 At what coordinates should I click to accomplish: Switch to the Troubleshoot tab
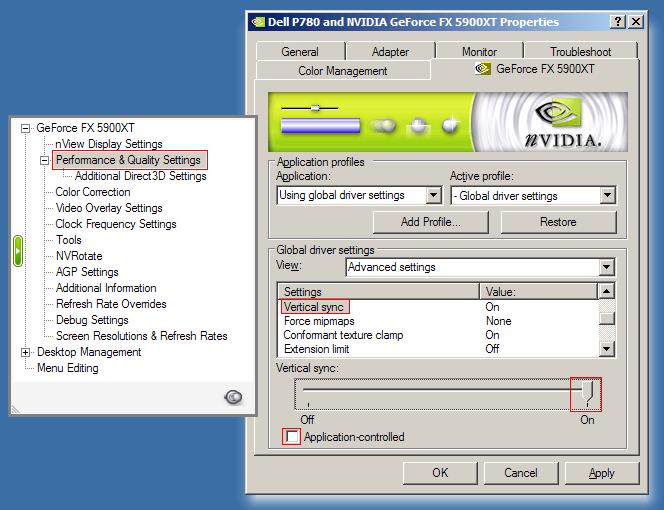click(581, 51)
